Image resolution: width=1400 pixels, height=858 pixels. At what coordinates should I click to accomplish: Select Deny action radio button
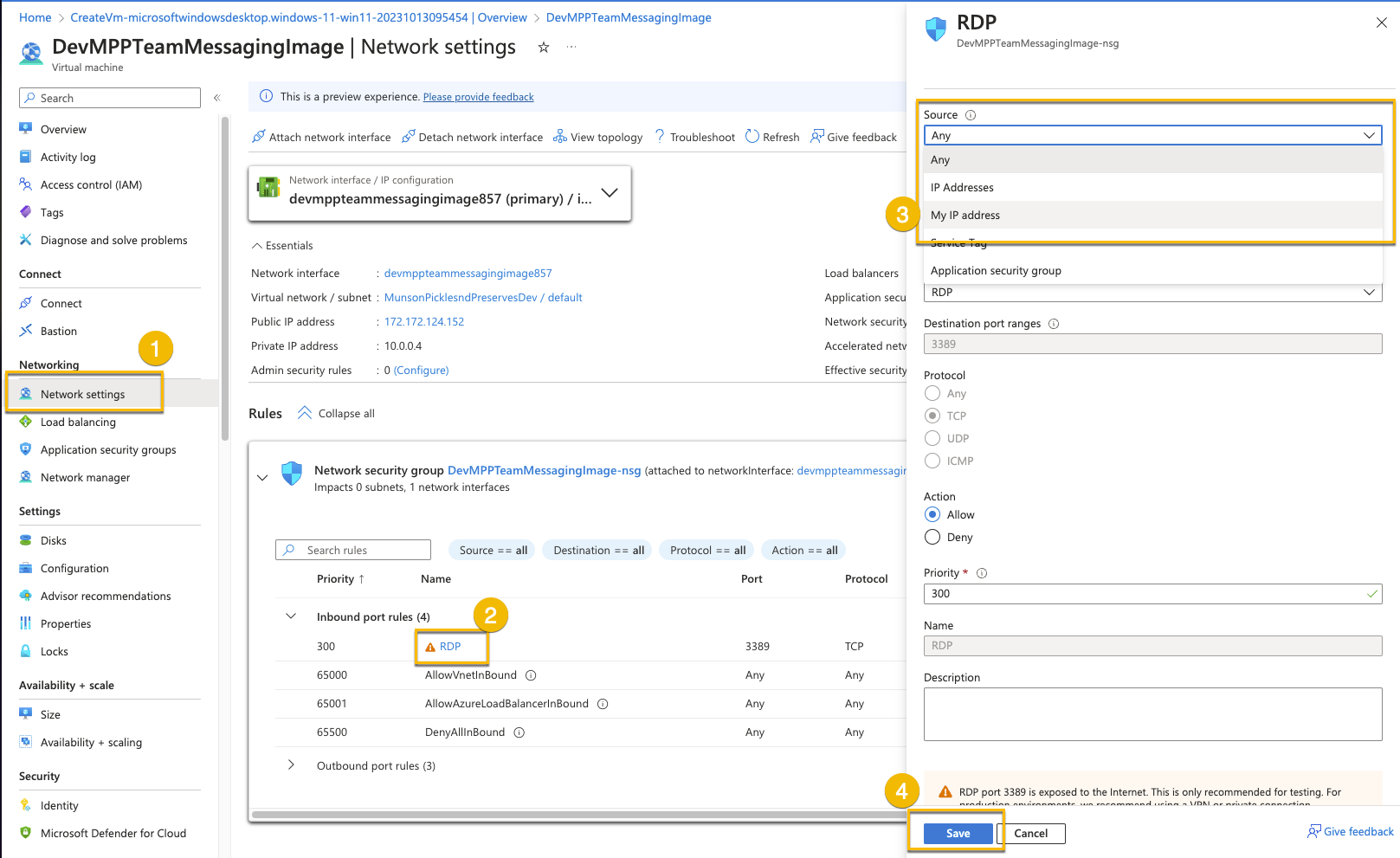(x=932, y=537)
